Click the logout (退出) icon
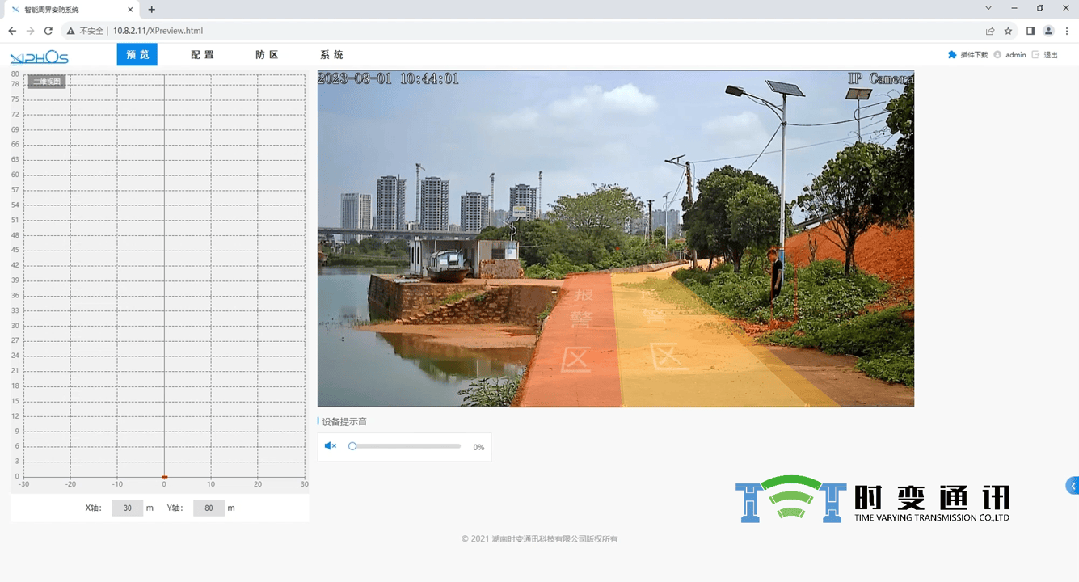This screenshot has height=582, width=1079. [1036, 55]
